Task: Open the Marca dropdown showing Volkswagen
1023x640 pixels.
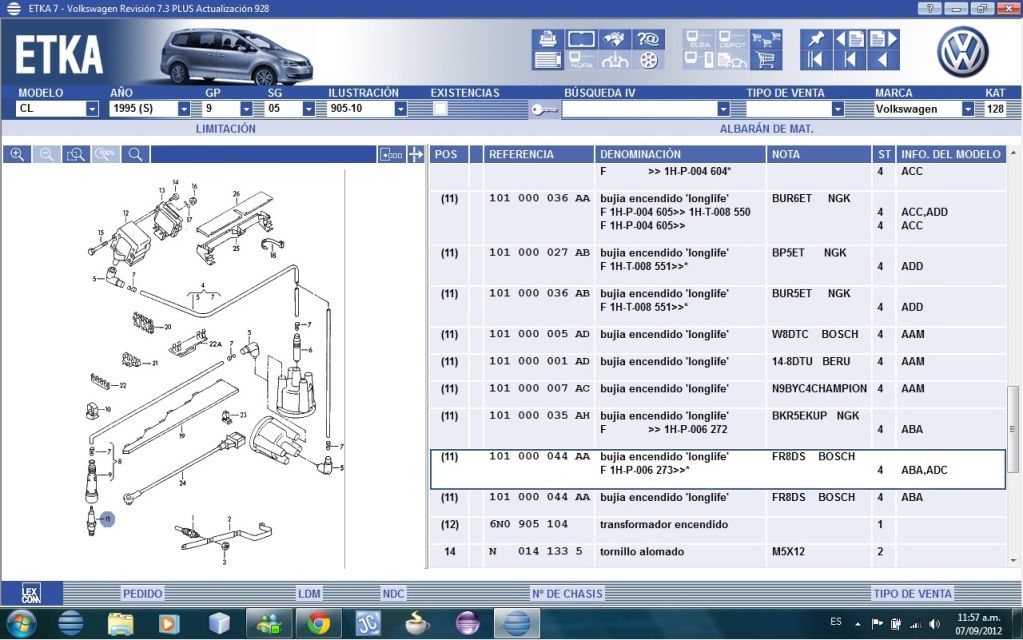Action: (x=968, y=109)
